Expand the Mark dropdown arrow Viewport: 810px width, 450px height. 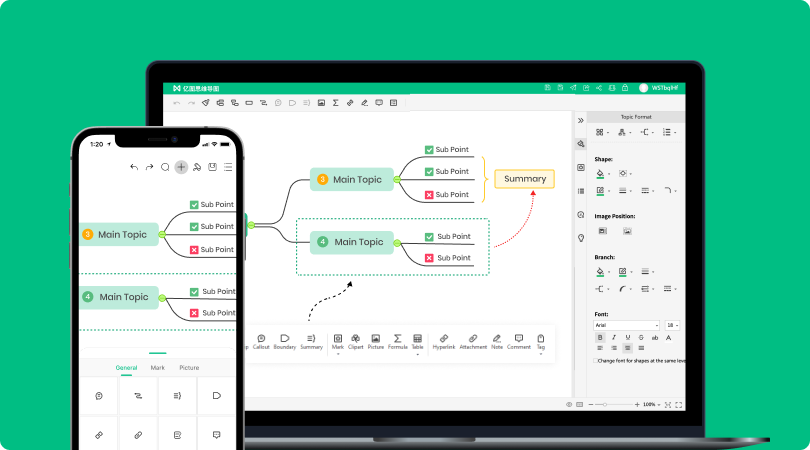point(337,354)
